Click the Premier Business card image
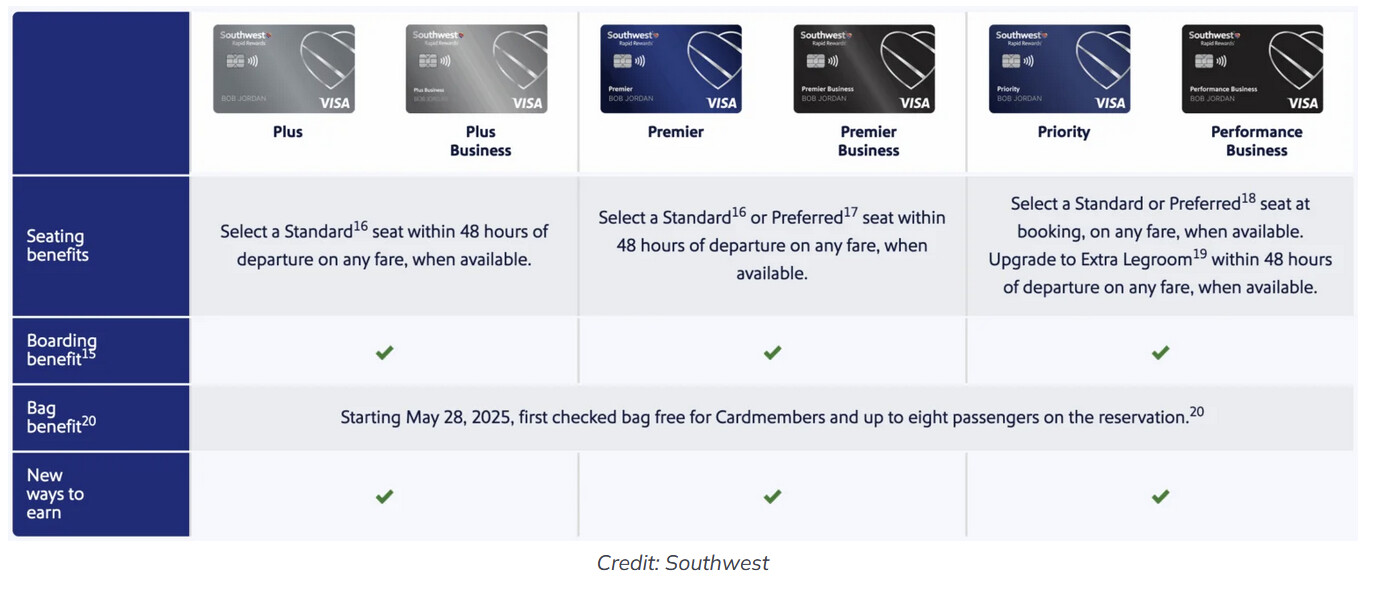 [x=864, y=69]
